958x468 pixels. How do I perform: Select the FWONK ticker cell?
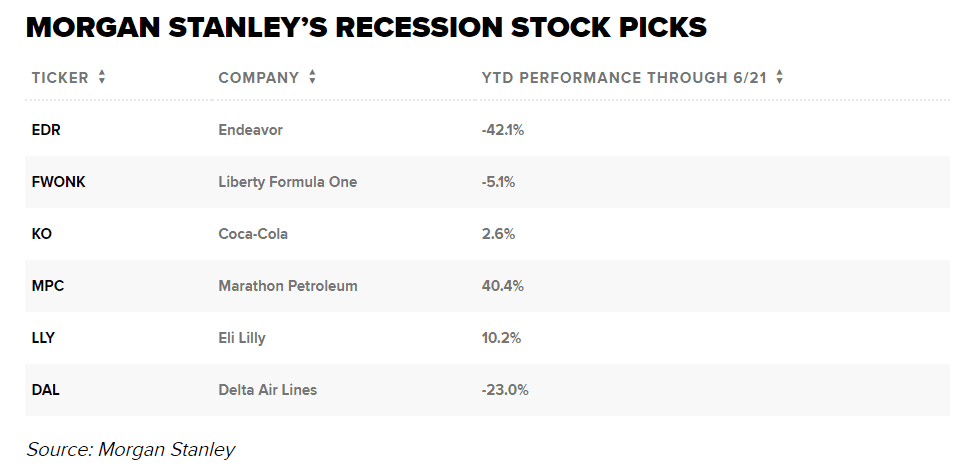(59, 182)
